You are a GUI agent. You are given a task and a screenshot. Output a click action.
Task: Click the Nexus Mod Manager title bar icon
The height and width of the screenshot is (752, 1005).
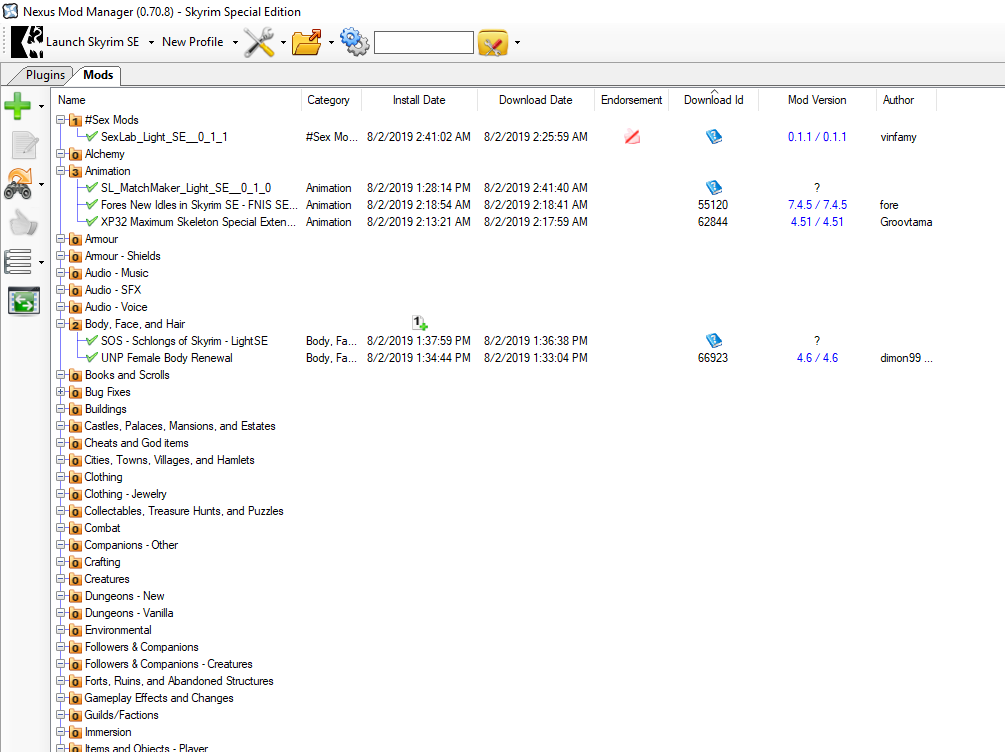[x=10, y=11]
